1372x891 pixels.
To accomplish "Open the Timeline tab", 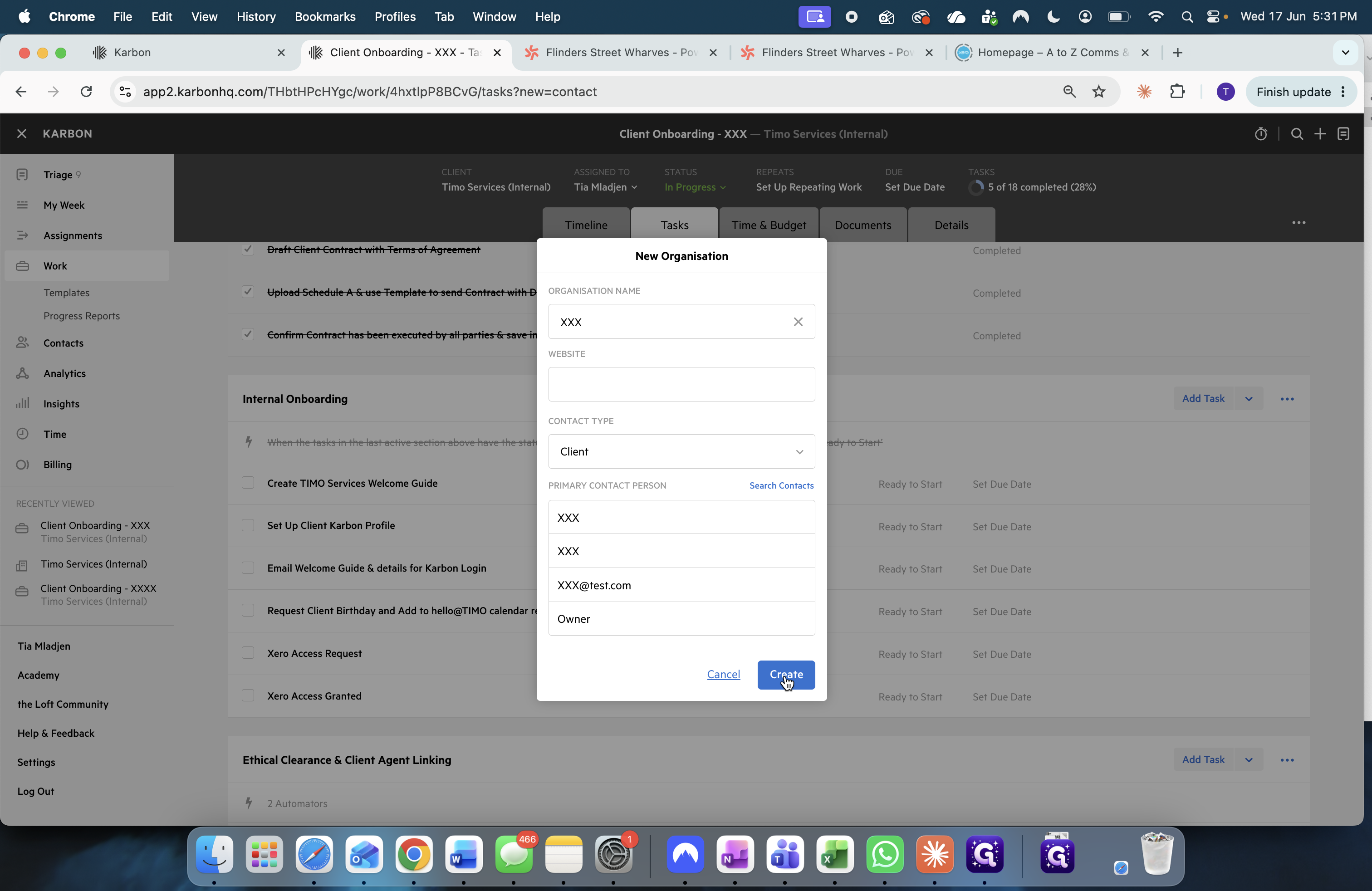I will point(586,225).
